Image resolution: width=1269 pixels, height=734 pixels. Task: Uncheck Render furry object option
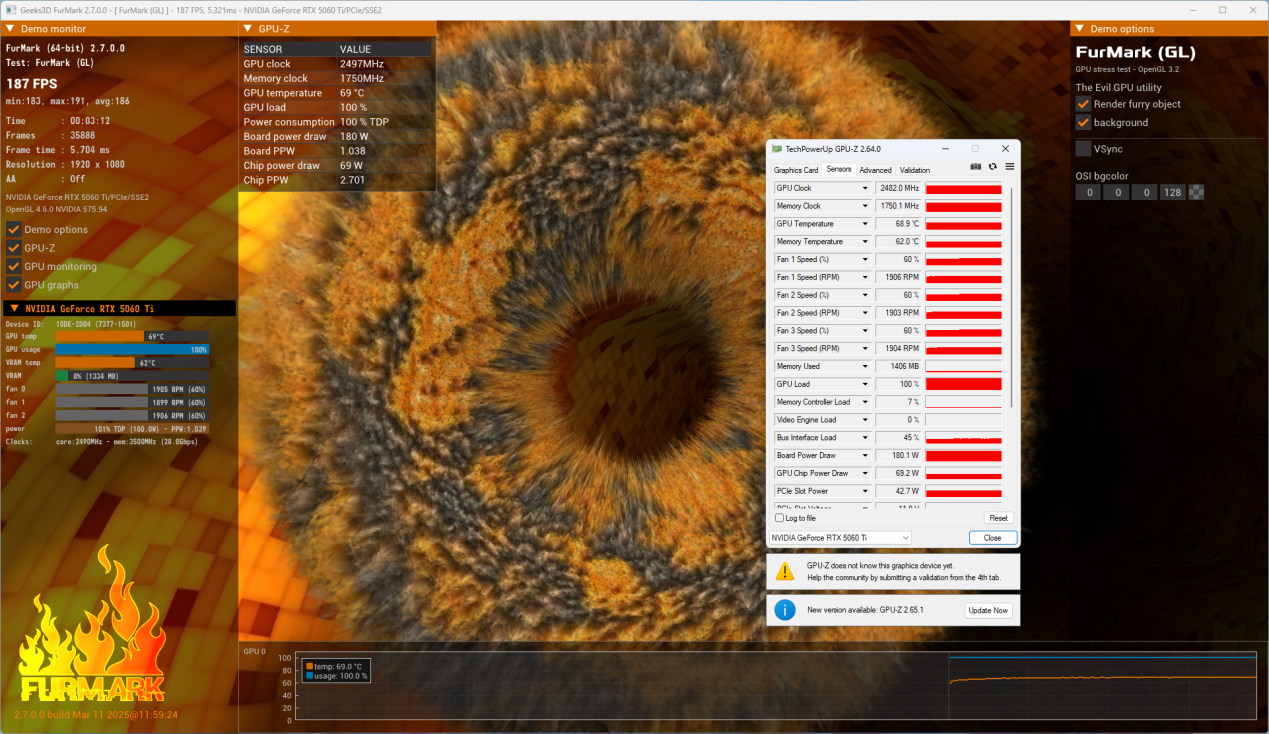[x=1083, y=104]
